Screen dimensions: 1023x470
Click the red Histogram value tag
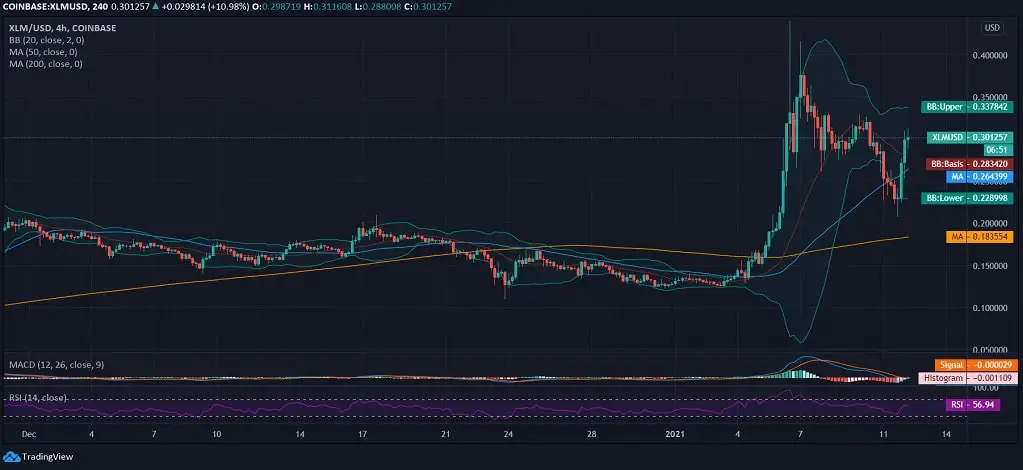(956, 378)
